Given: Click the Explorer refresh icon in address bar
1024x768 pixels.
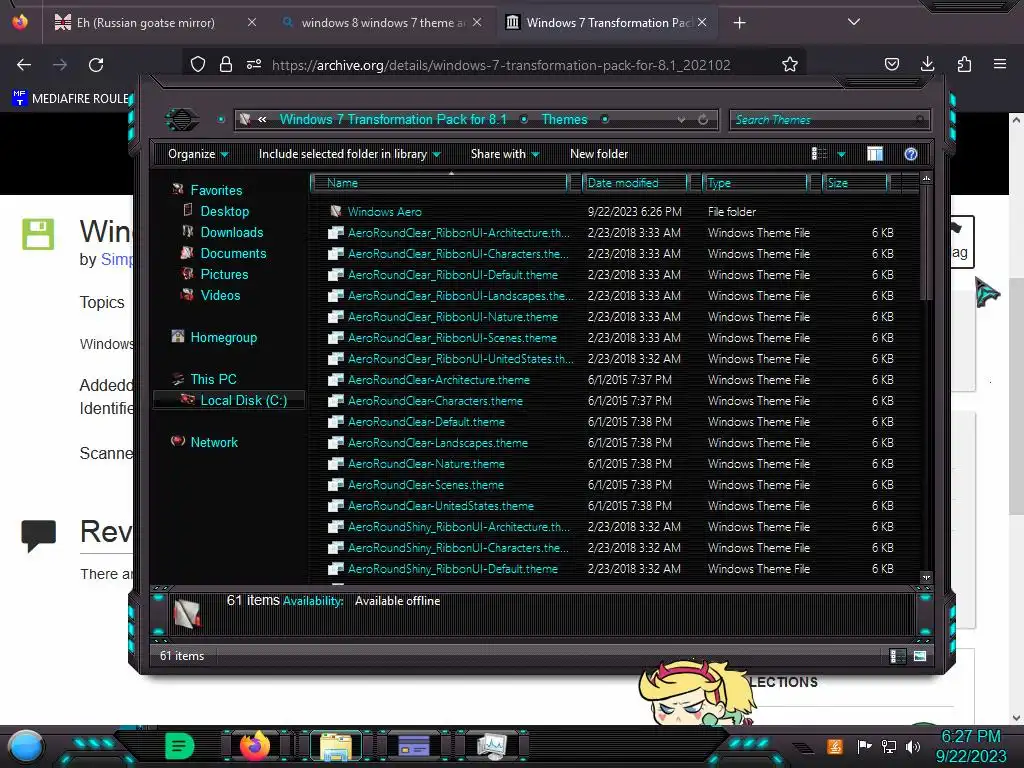Looking at the screenshot, I should (x=703, y=120).
